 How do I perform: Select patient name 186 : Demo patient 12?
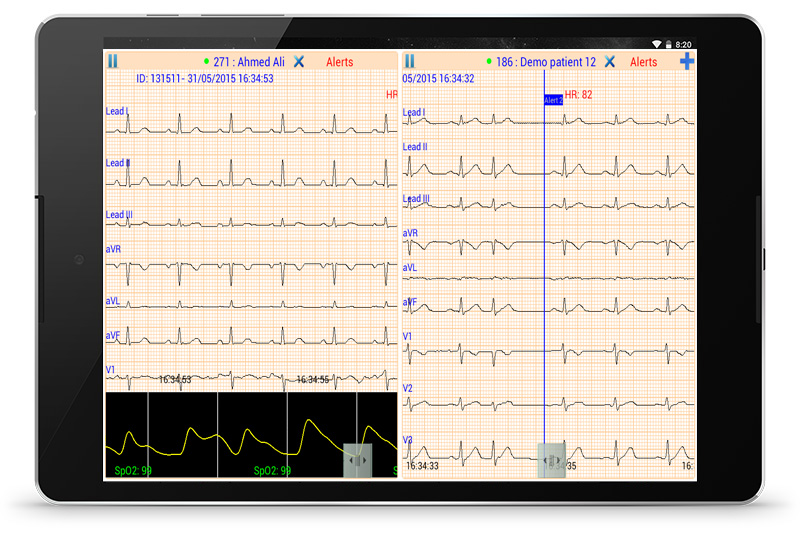[x=546, y=62]
